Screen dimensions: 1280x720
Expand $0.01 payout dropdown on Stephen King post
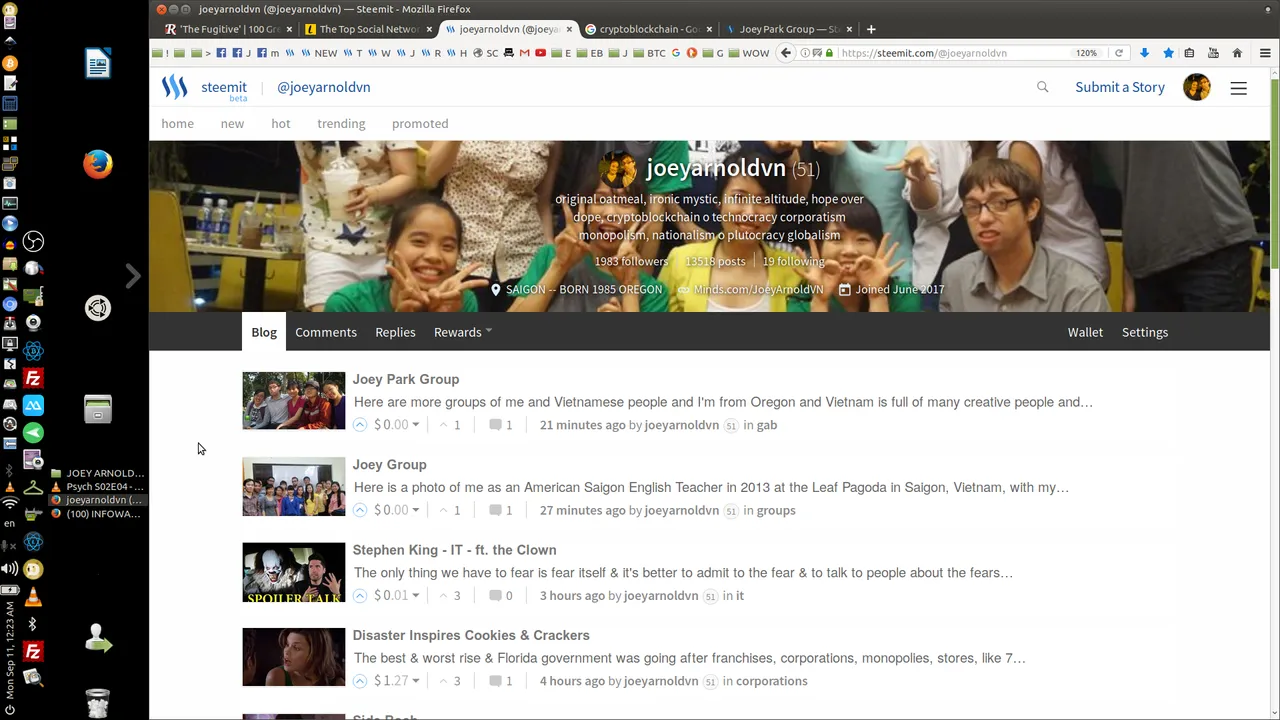click(397, 596)
